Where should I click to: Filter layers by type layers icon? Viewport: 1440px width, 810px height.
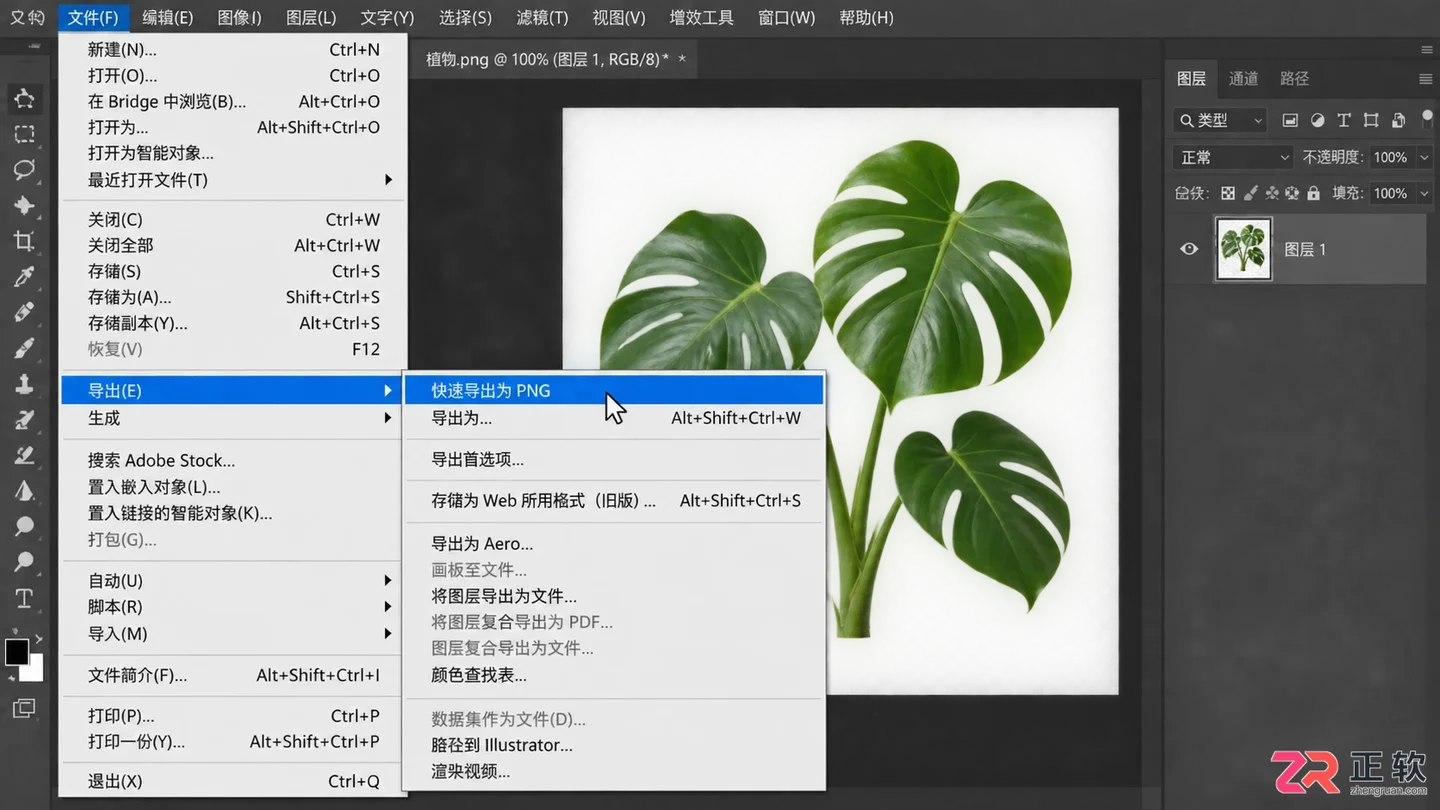pos(1344,120)
